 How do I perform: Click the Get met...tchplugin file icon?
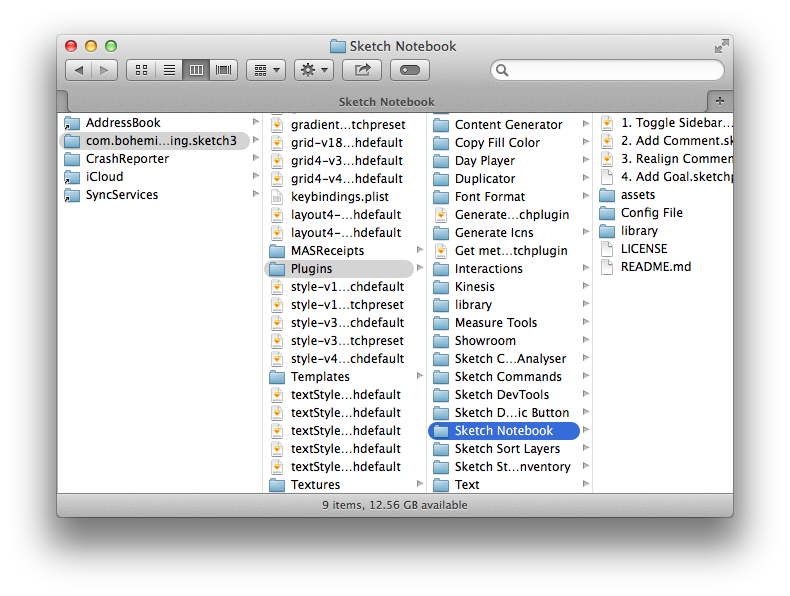[x=441, y=250]
